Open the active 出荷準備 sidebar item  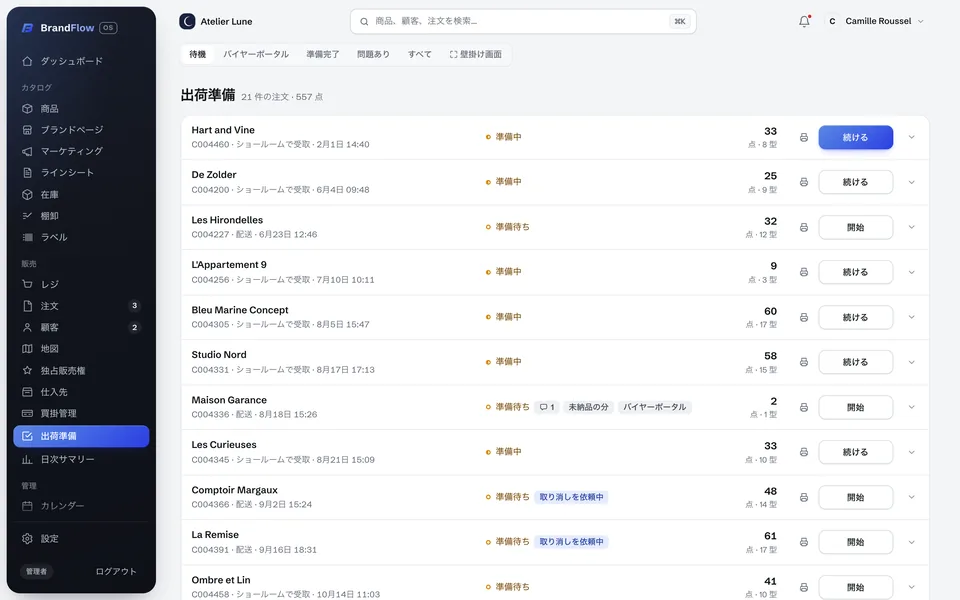click(81, 437)
